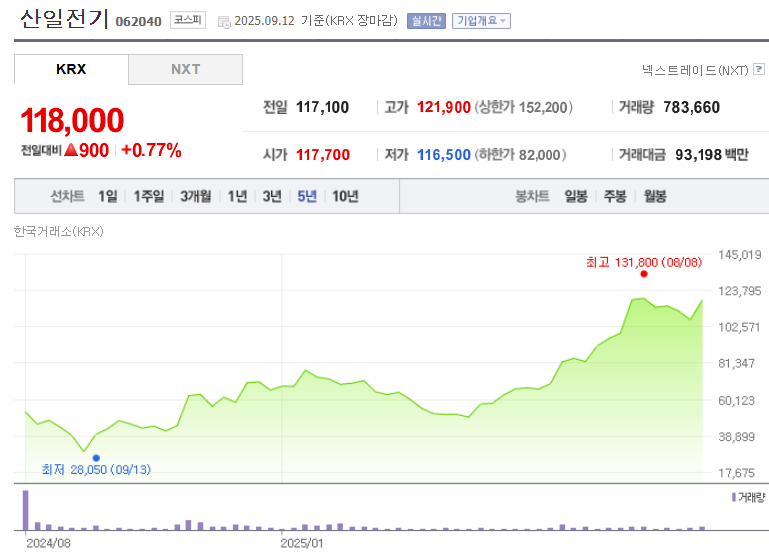Select the 1일 line chart period
Image resolution: width=769 pixels, height=558 pixels.
[x=108, y=196]
